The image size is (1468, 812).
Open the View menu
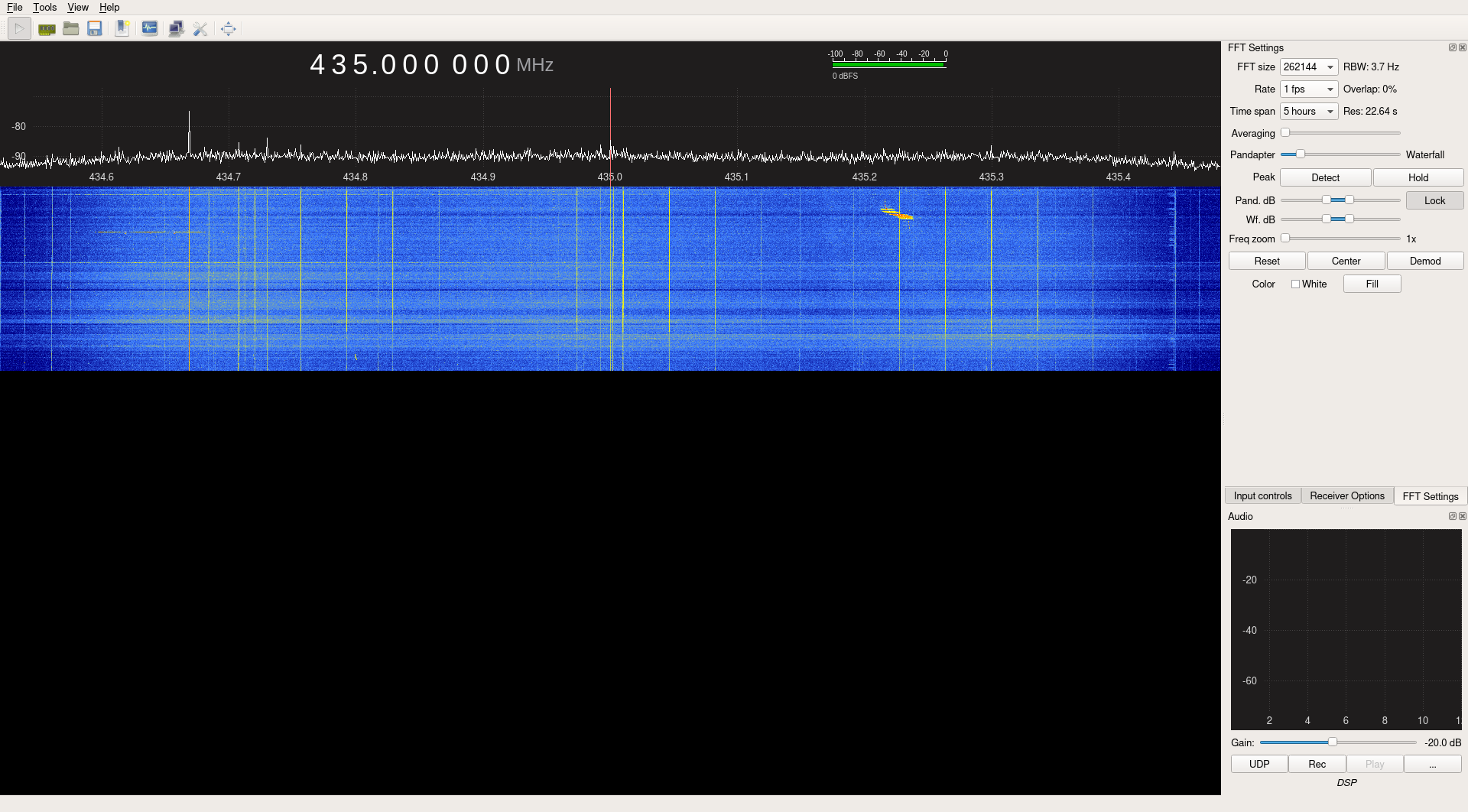[78, 8]
